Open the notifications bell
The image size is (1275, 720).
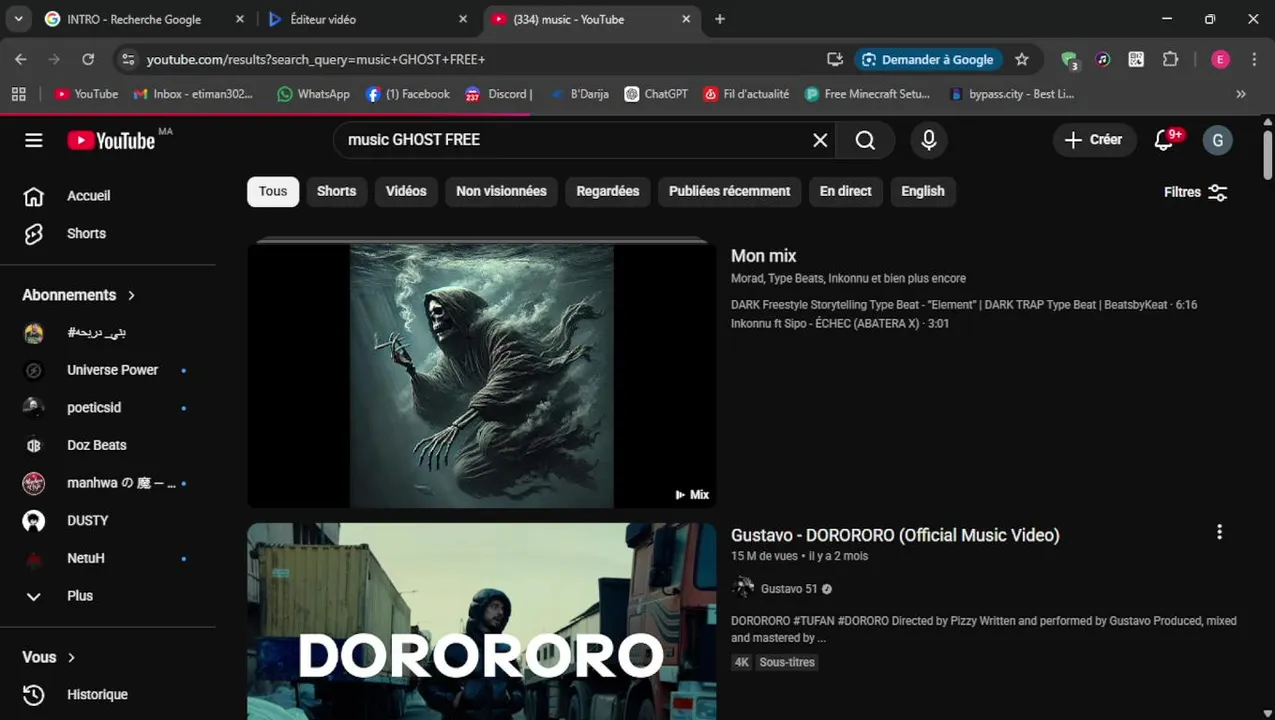pyautogui.click(x=1164, y=140)
